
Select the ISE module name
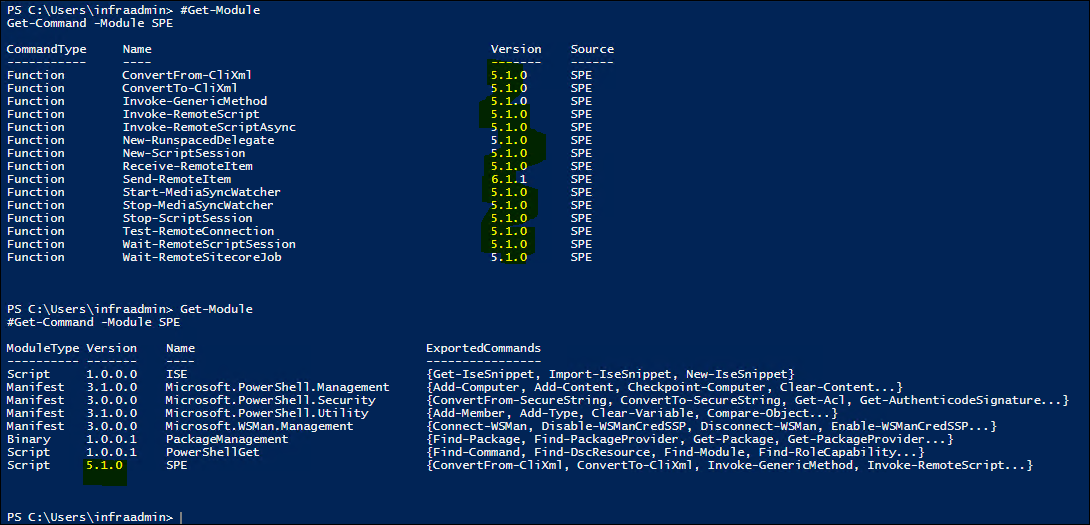pos(177,373)
